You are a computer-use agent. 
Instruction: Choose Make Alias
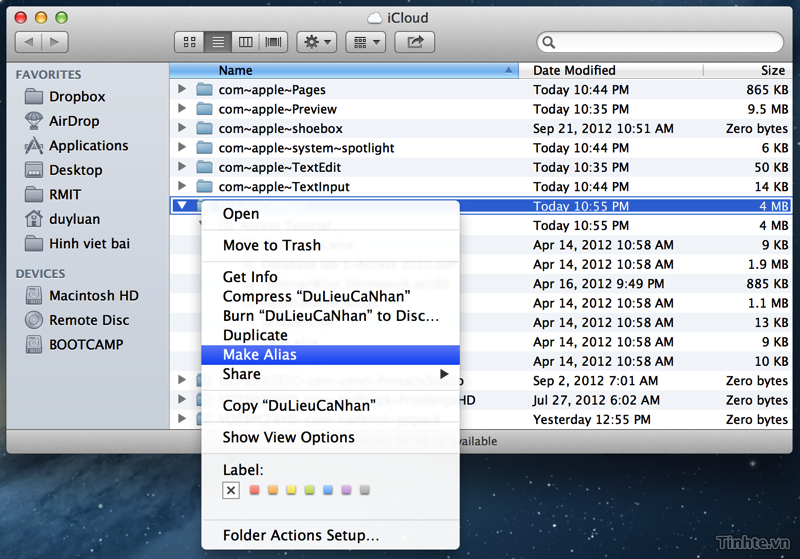(331, 354)
